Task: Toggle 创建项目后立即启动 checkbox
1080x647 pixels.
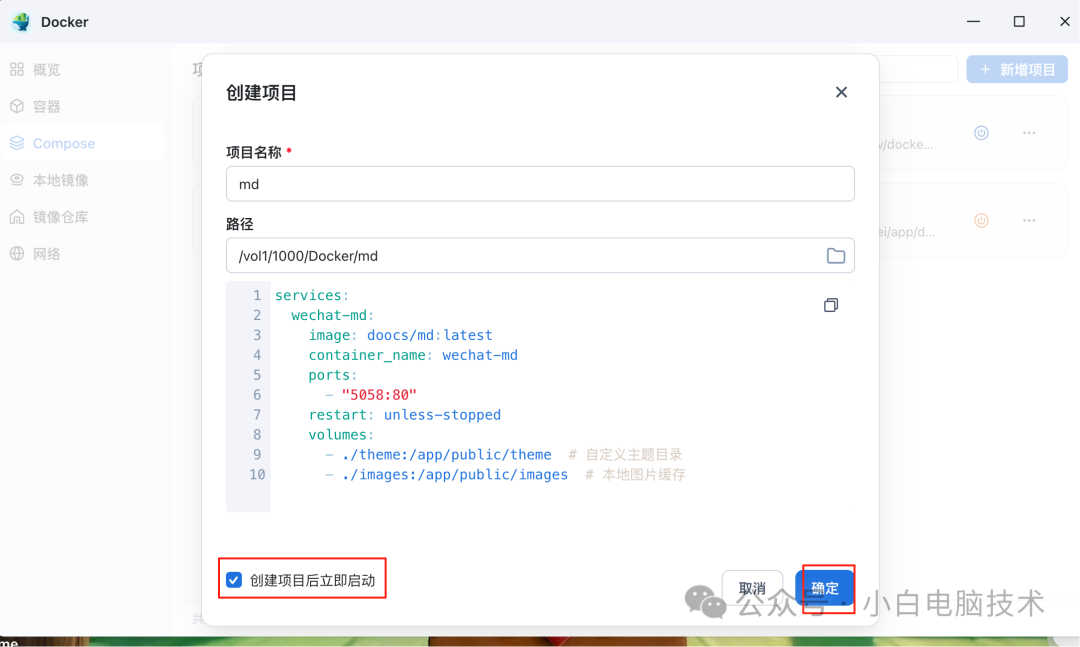Action: coord(234,580)
